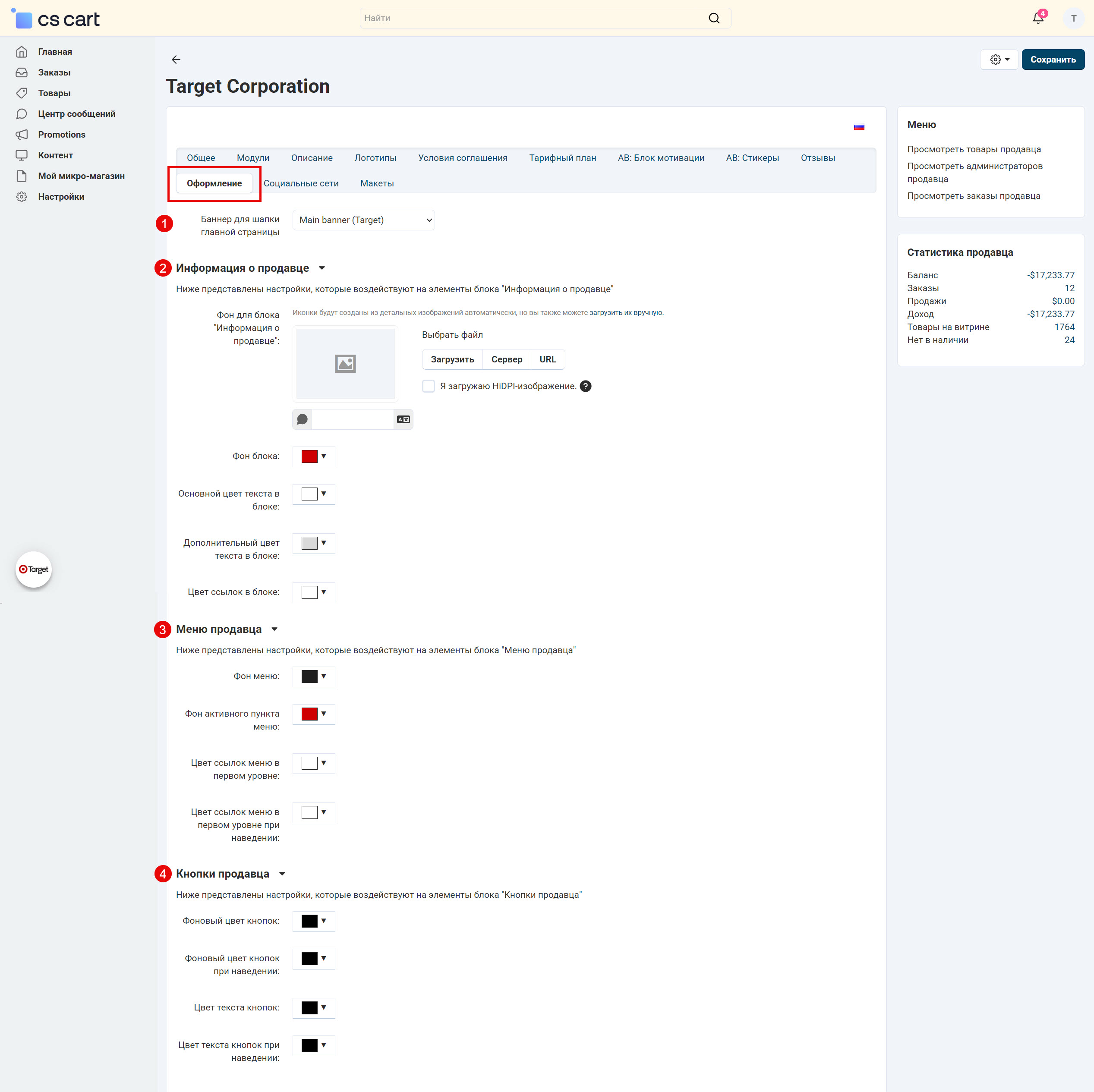Open header banner select dropdown
The width and height of the screenshot is (1094, 1092).
point(363,220)
